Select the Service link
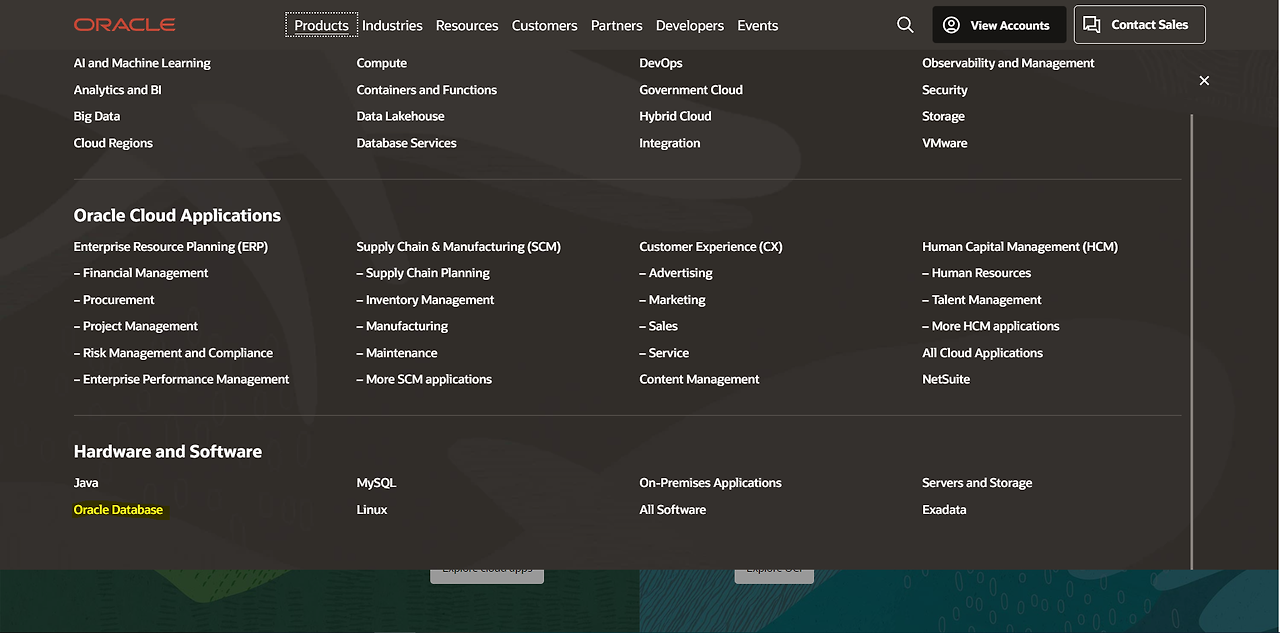Image resolution: width=1280 pixels, height=633 pixels. (664, 353)
